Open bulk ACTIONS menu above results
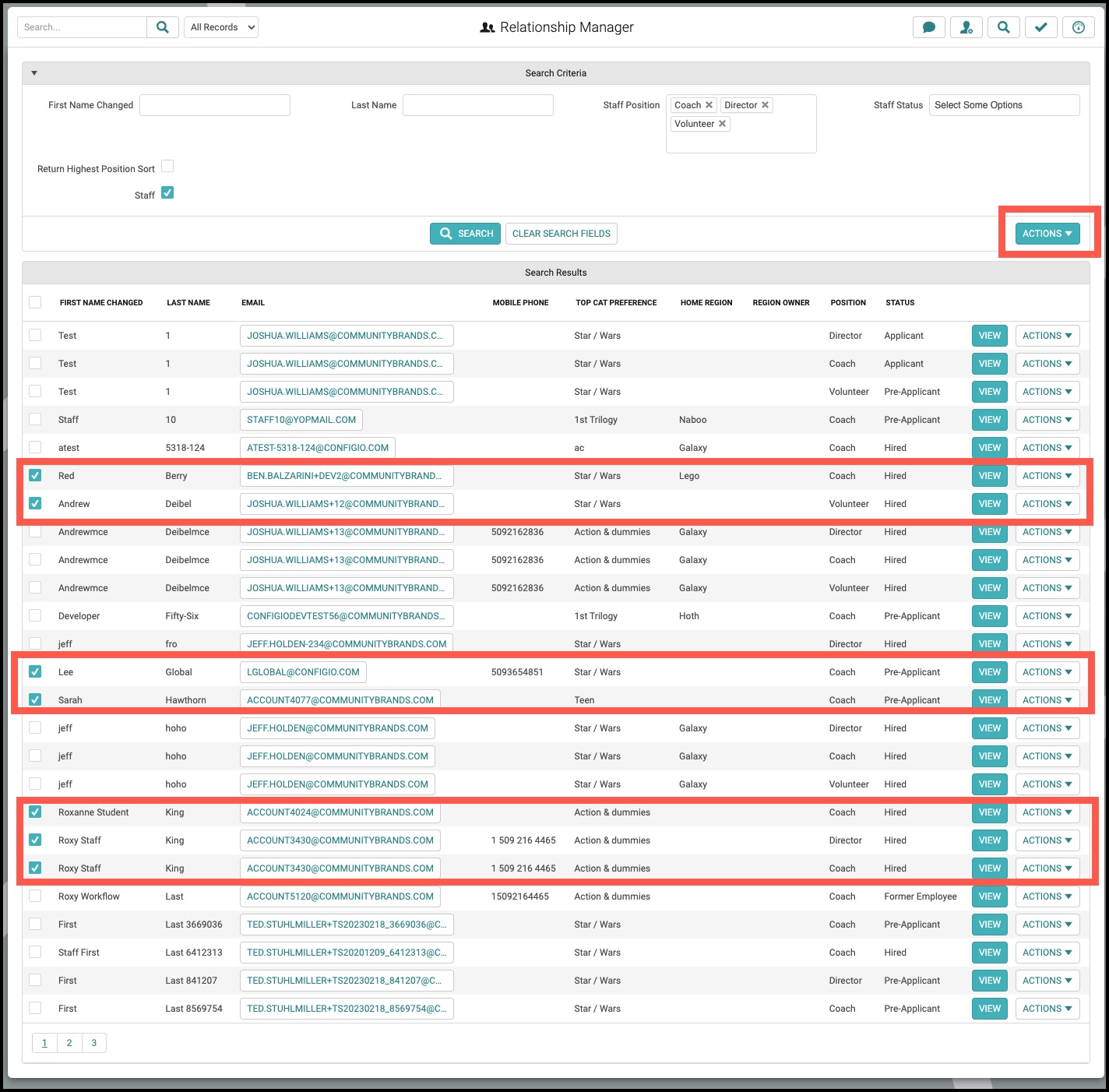This screenshot has height=1092, width=1109. point(1047,234)
